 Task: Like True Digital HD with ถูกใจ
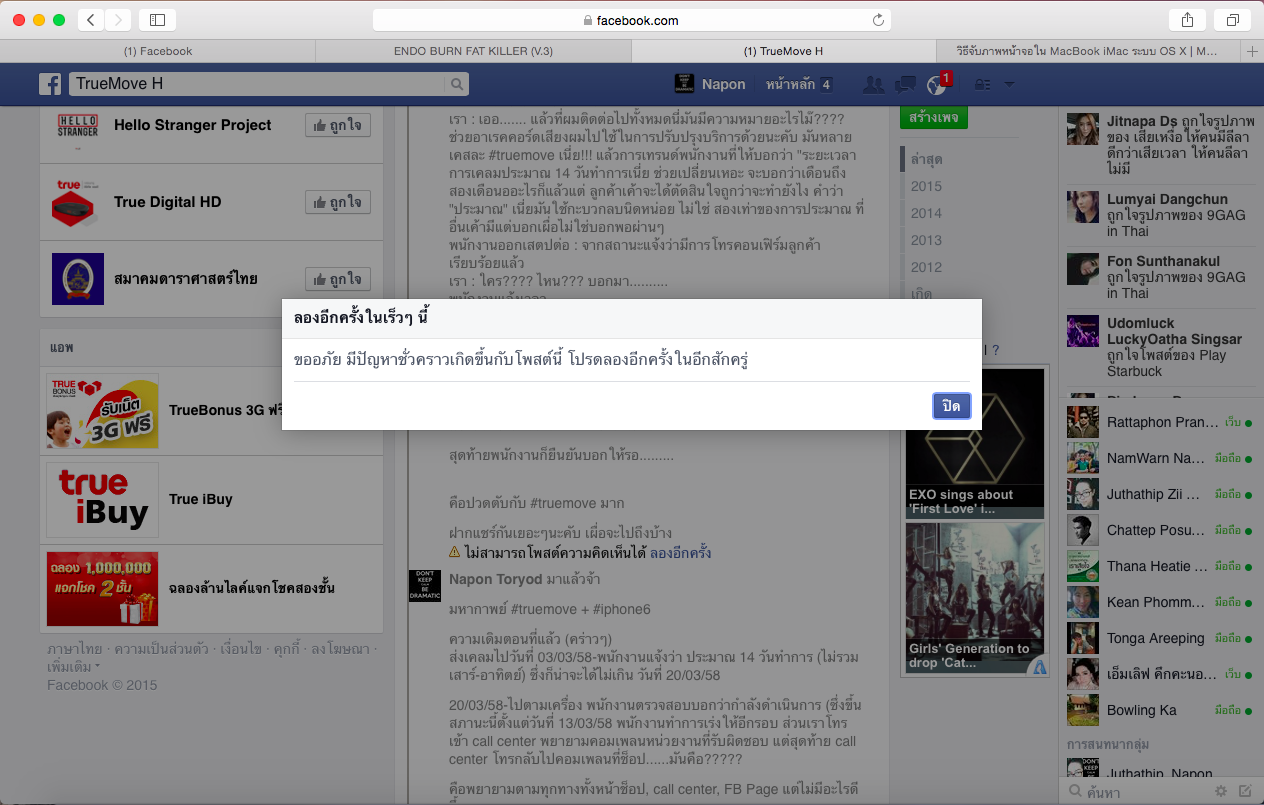(x=338, y=202)
